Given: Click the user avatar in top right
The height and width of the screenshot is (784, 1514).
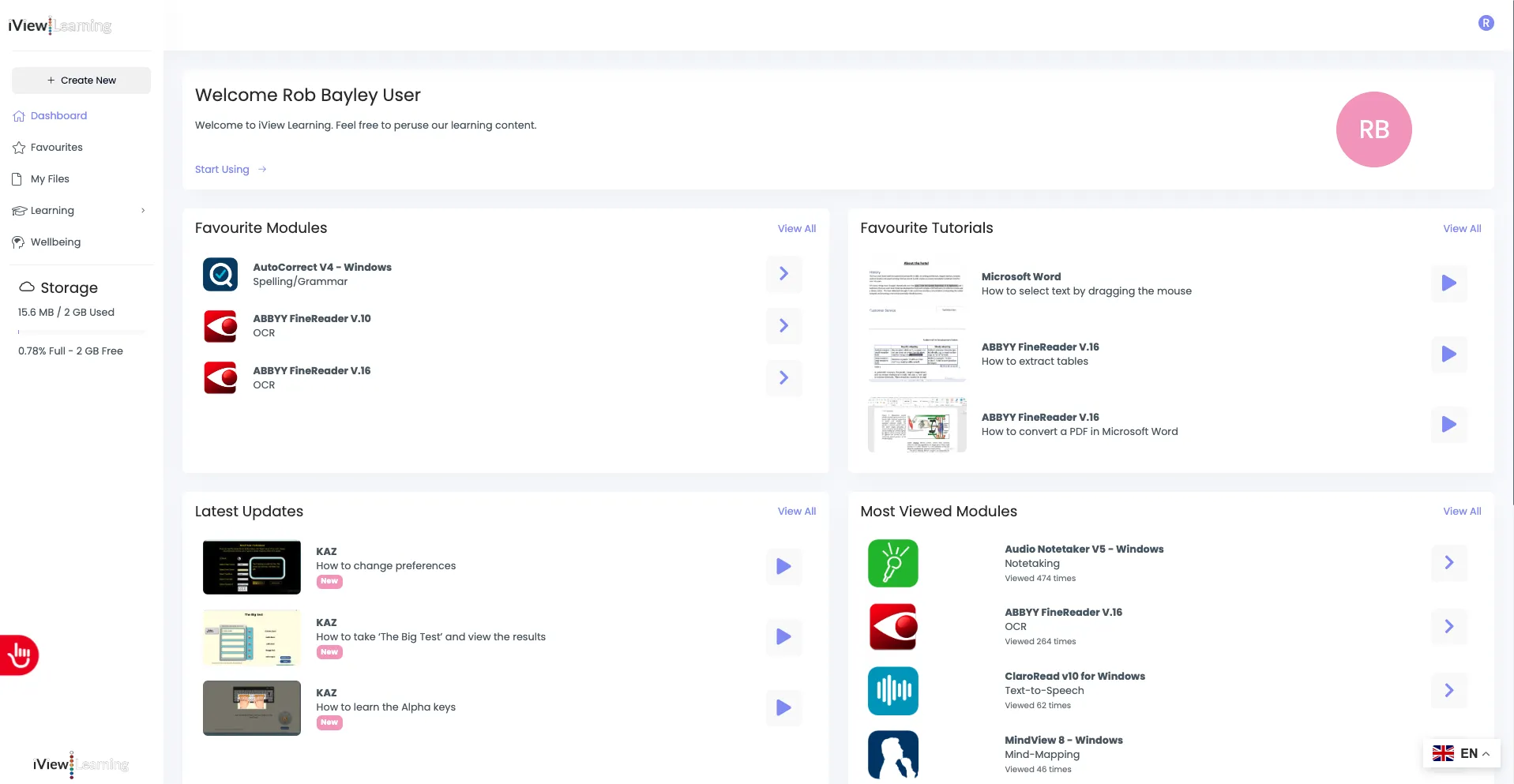Looking at the screenshot, I should tap(1486, 23).
